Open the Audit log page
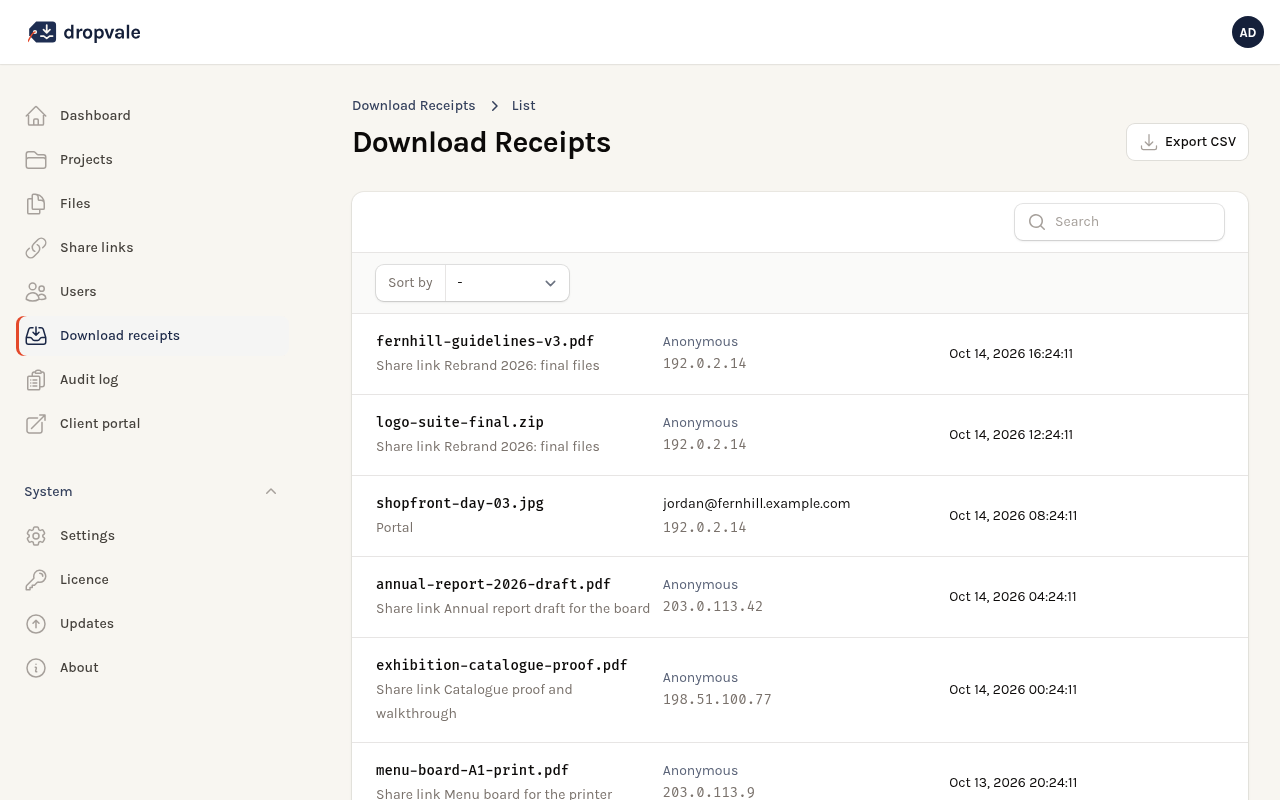 (x=152, y=380)
